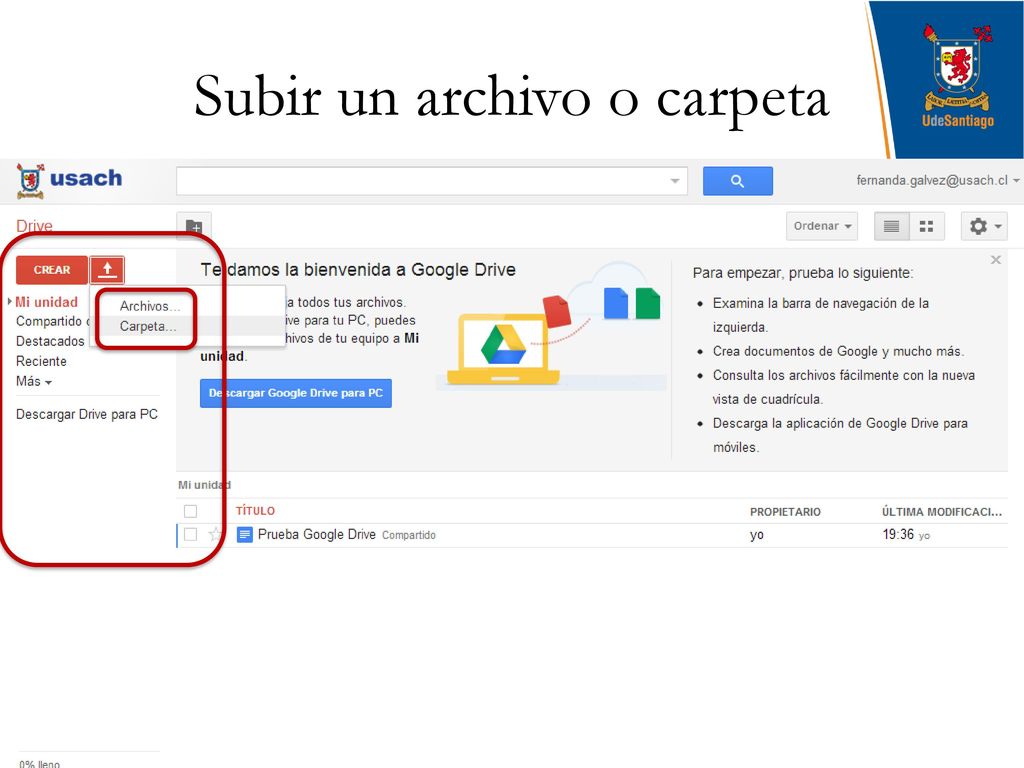1024x768 pixels.
Task: Click the Drive heading link
Action: tap(34, 226)
